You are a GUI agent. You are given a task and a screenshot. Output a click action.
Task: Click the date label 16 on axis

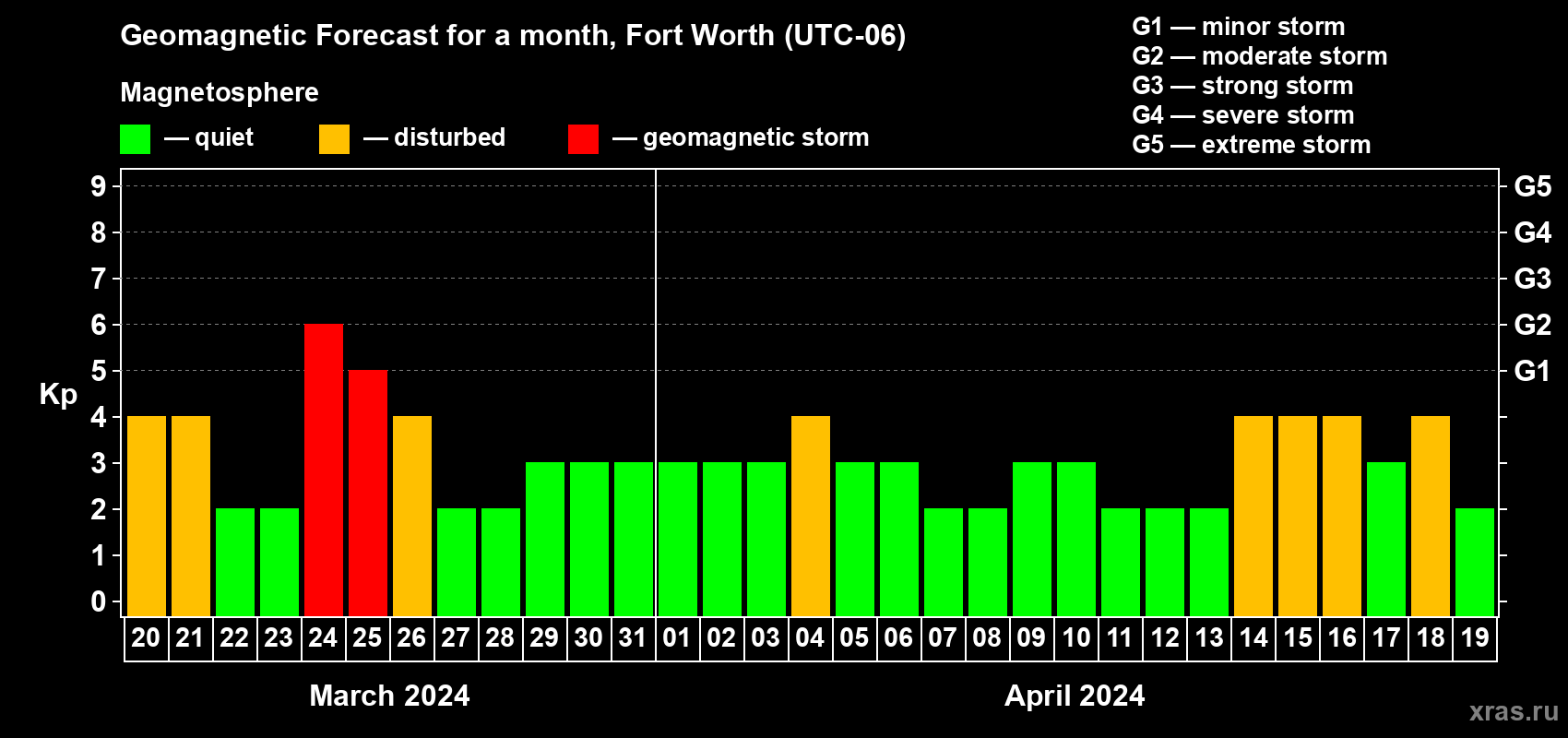pyautogui.click(x=1342, y=638)
